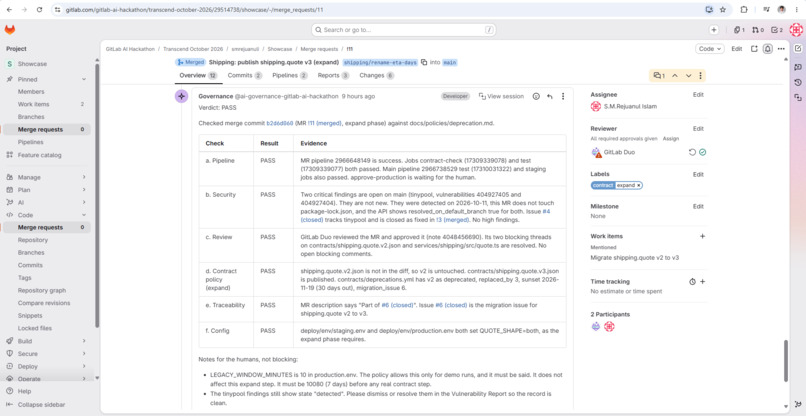This screenshot has width=806, height=416.
Task: Add emoji reaction to Governance comment
Action: [536, 96]
